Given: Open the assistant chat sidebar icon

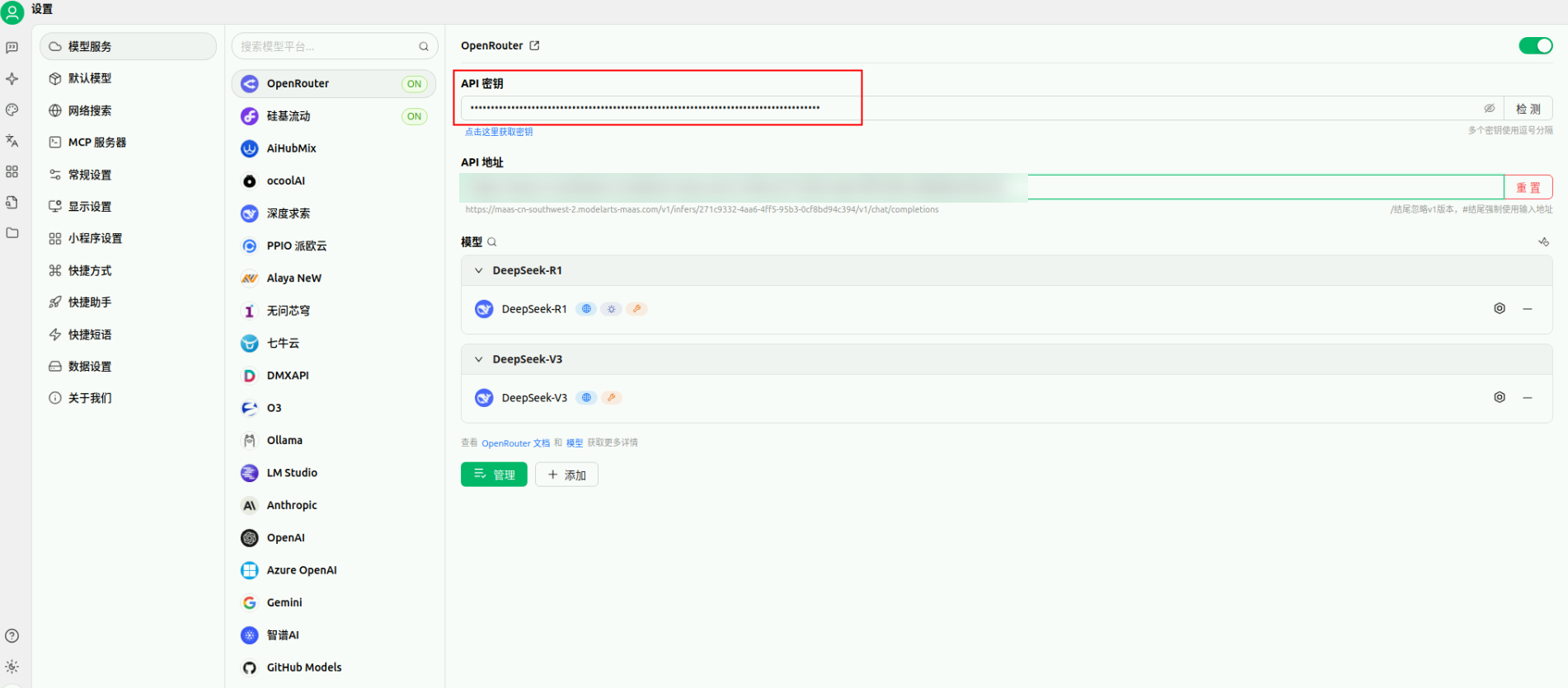Looking at the screenshot, I should (x=12, y=48).
